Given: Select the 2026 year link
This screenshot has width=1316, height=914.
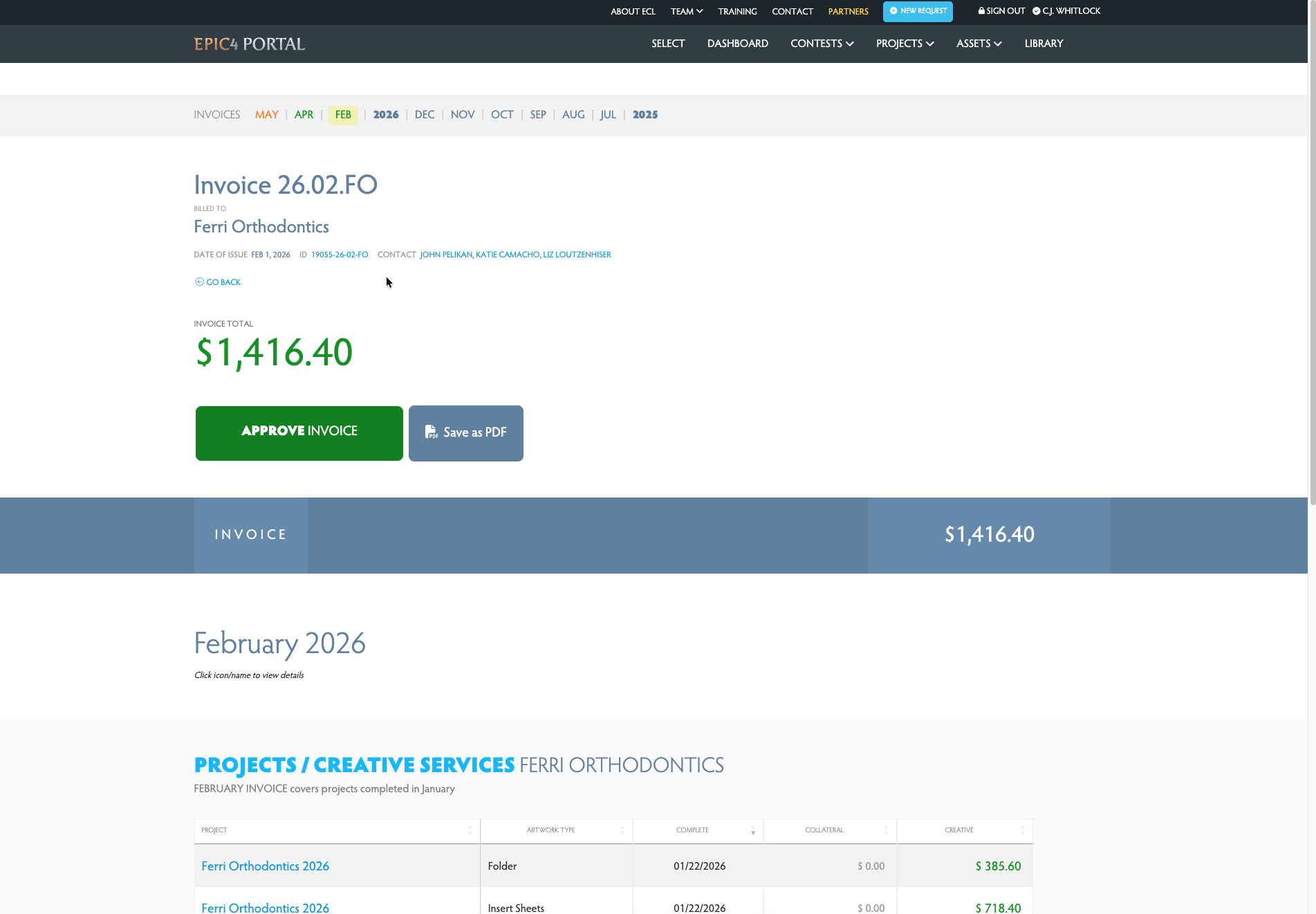Looking at the screenshot, I should 386,115.
